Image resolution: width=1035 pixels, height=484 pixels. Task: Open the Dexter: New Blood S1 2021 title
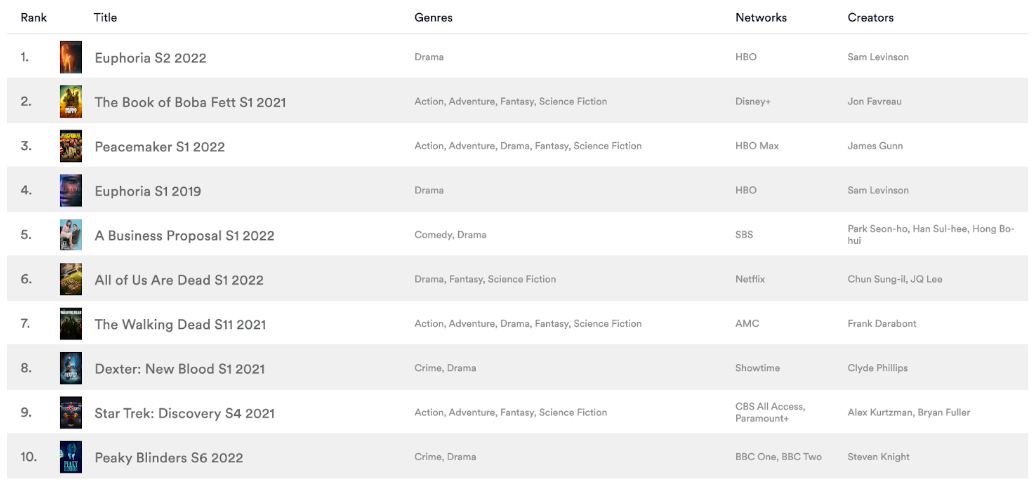(x=180, y=368)
